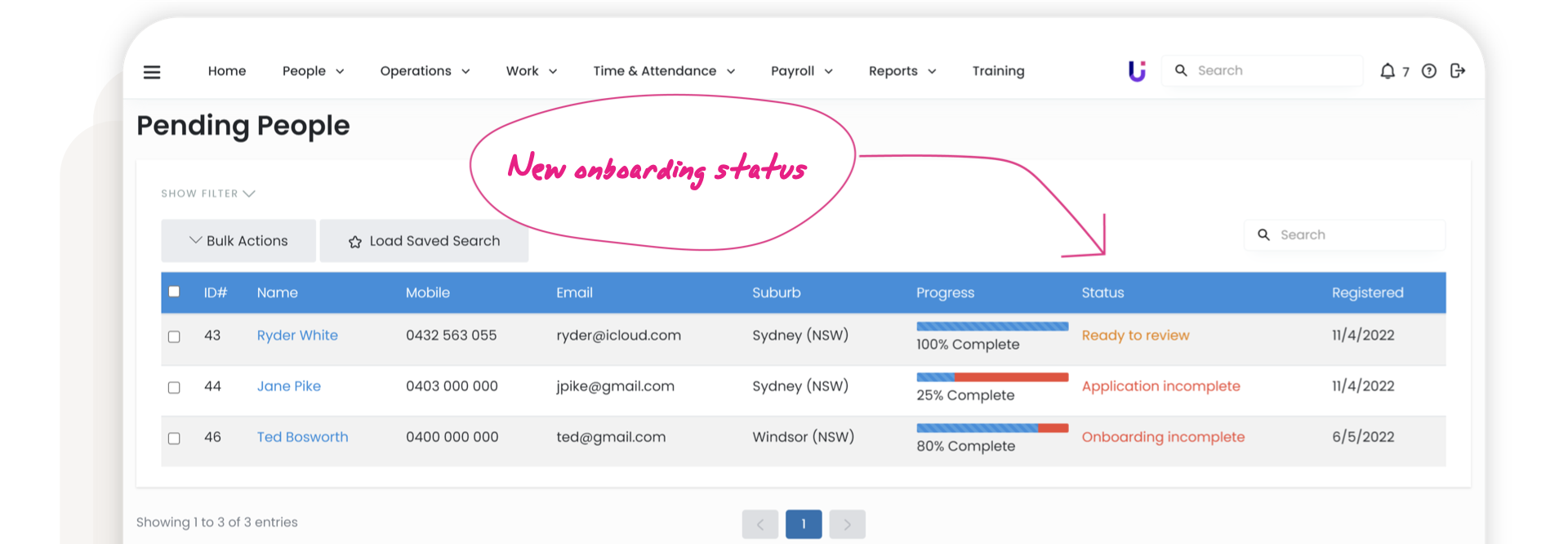Image resolution: width=1568 pixels, height=544 pixels.
Task: Click the notifications bell icon
Action: point(1387,71)
